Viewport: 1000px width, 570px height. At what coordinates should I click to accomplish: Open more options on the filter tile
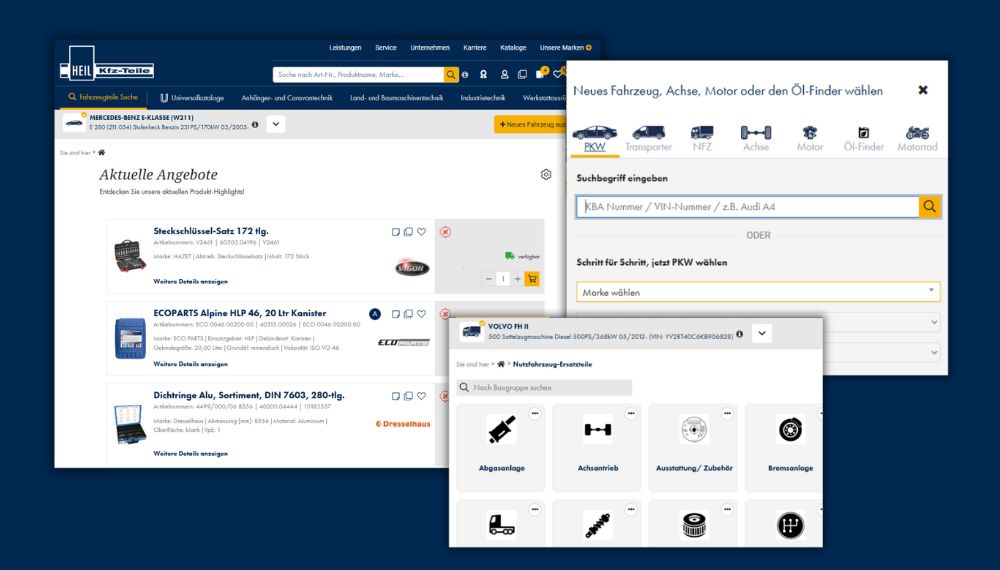pyautogui.click(x=727, y=509)
